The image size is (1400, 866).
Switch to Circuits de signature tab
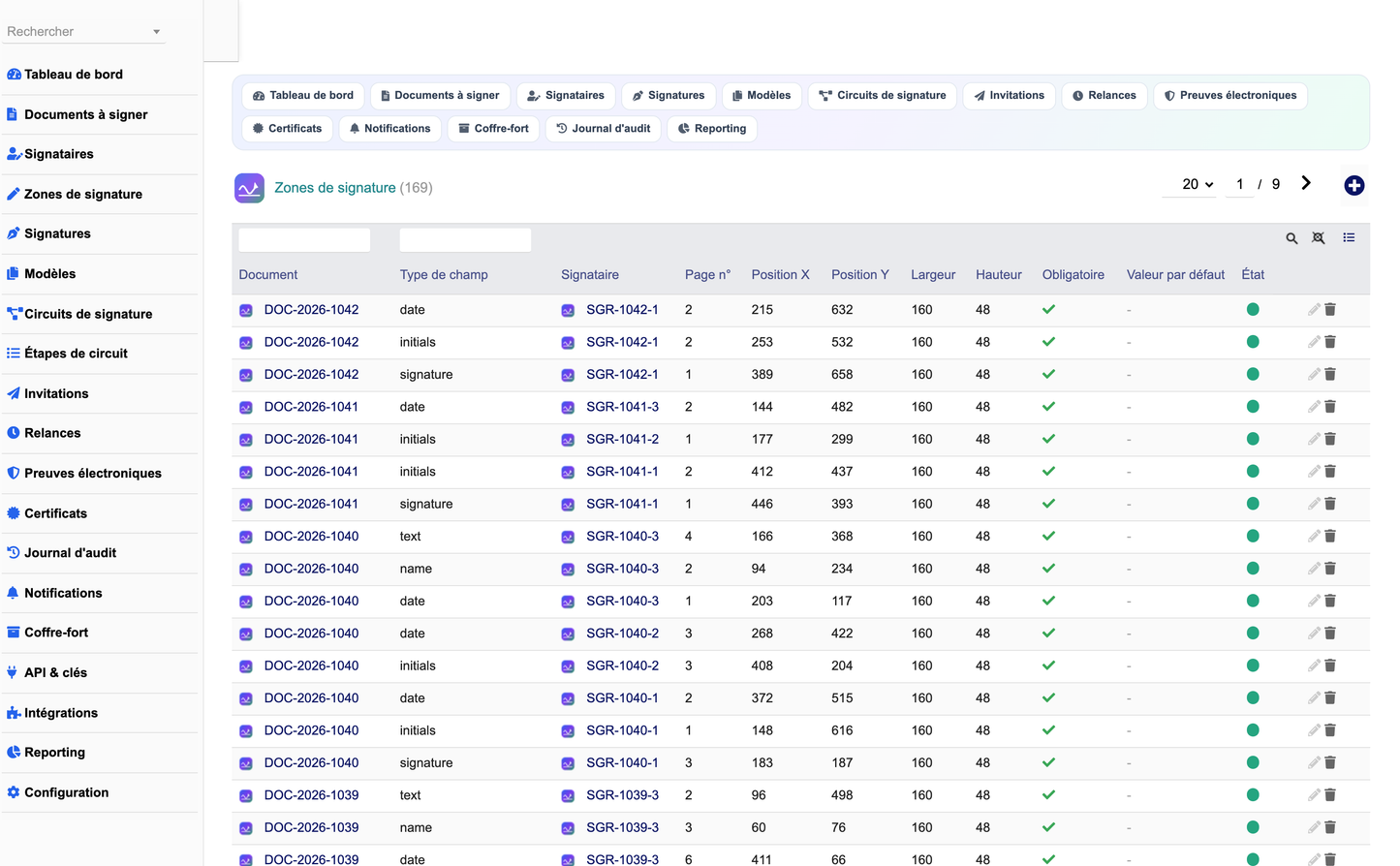coord(882,96)
